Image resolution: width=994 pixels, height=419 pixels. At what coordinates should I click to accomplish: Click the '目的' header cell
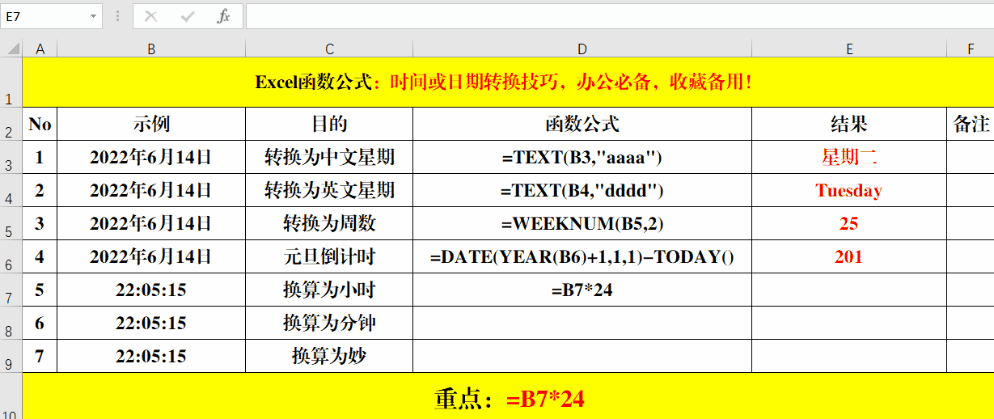coord(329,124)
